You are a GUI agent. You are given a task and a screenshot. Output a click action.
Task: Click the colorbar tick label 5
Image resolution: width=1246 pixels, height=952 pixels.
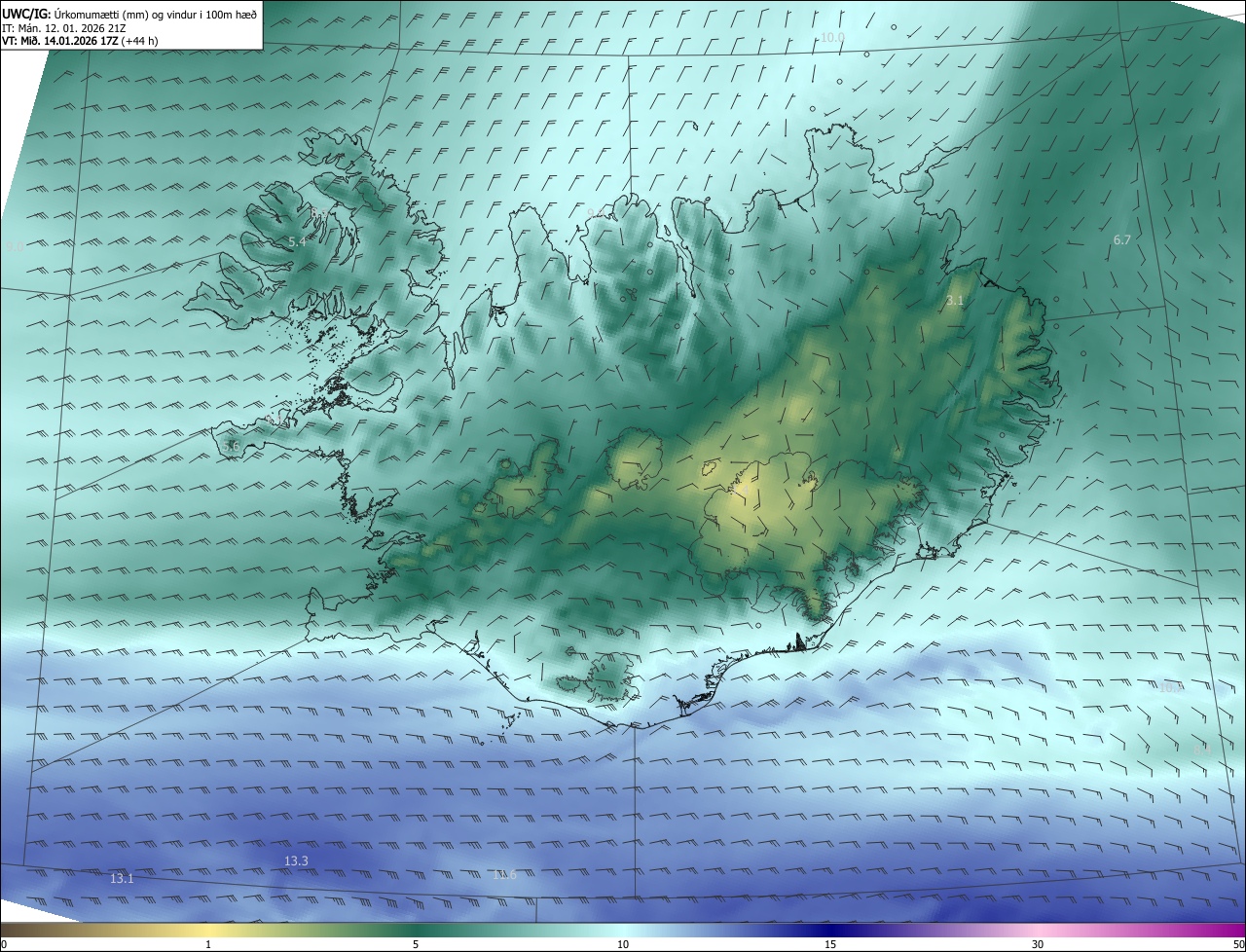click(416, 944)
